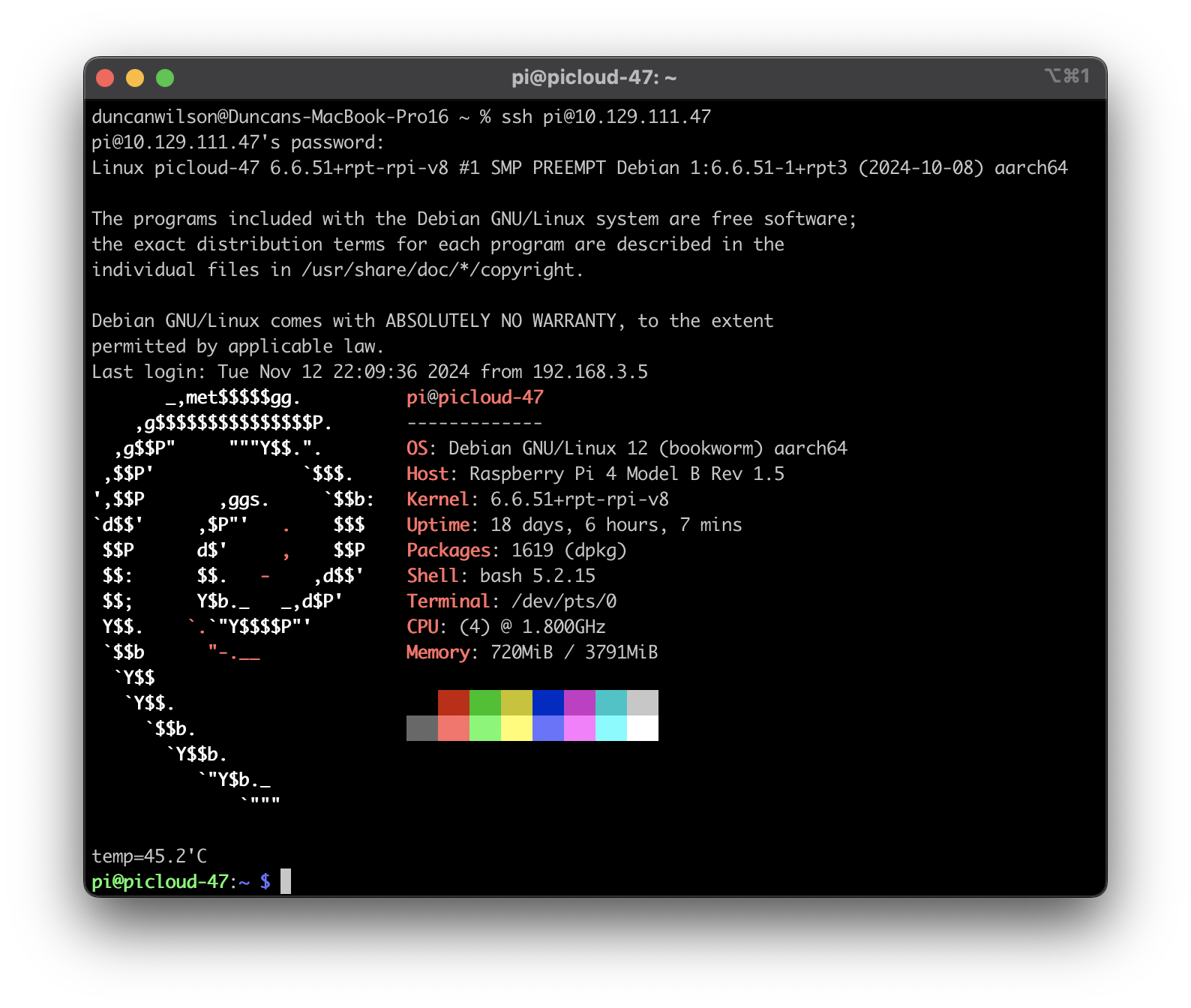Click the CPU: (4) @ 1.800GHz line
Screen dimensions: 1191x1008
(506, 627)
